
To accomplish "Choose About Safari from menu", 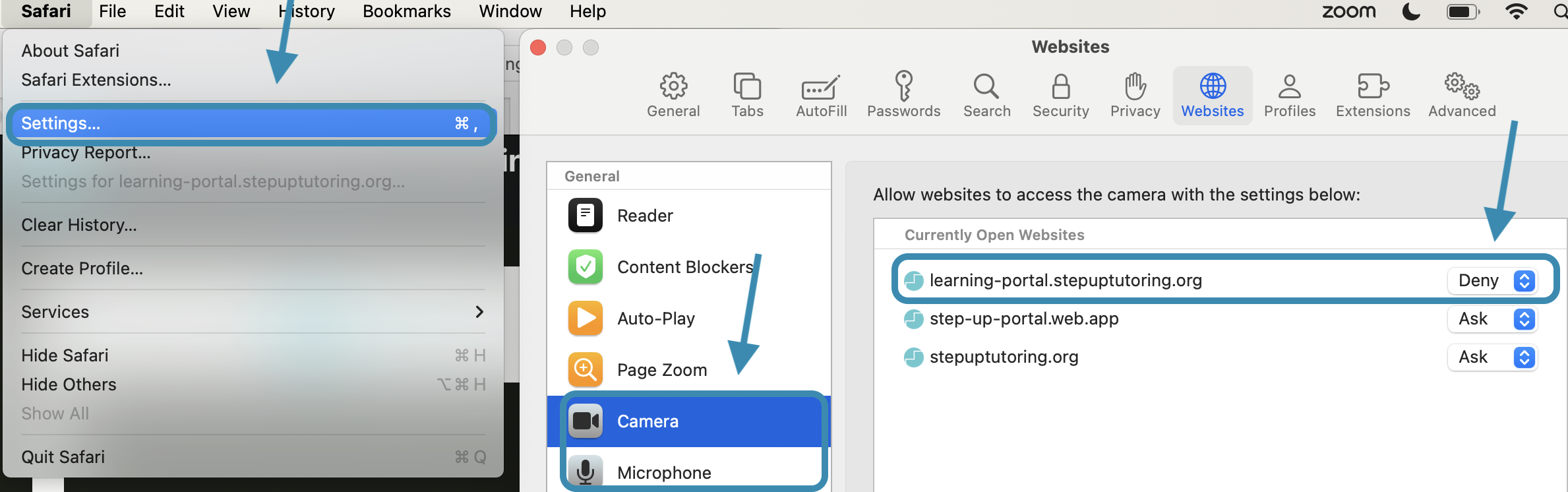I will [x=253, y=51].
